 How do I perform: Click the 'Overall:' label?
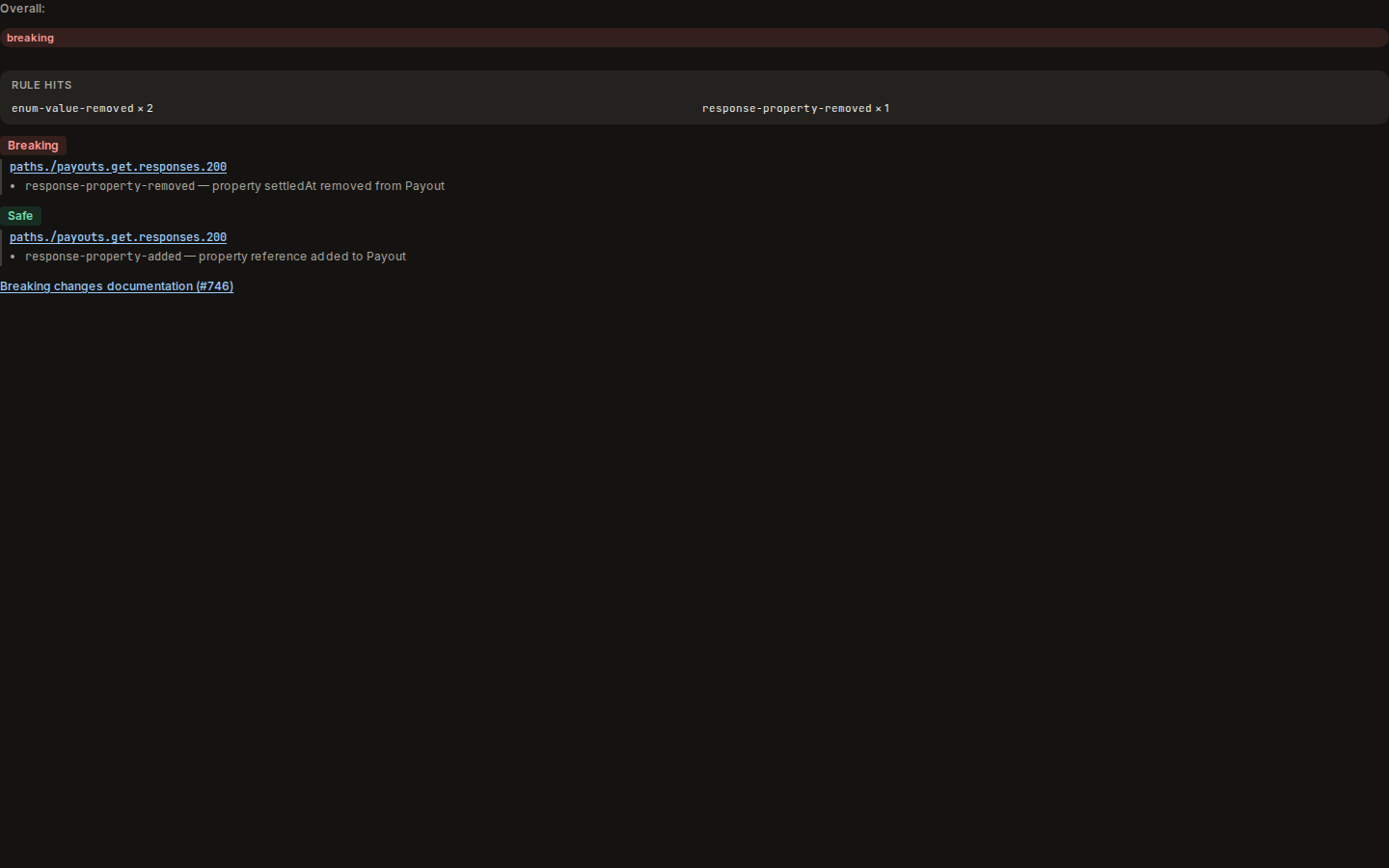tap(22, 9)
